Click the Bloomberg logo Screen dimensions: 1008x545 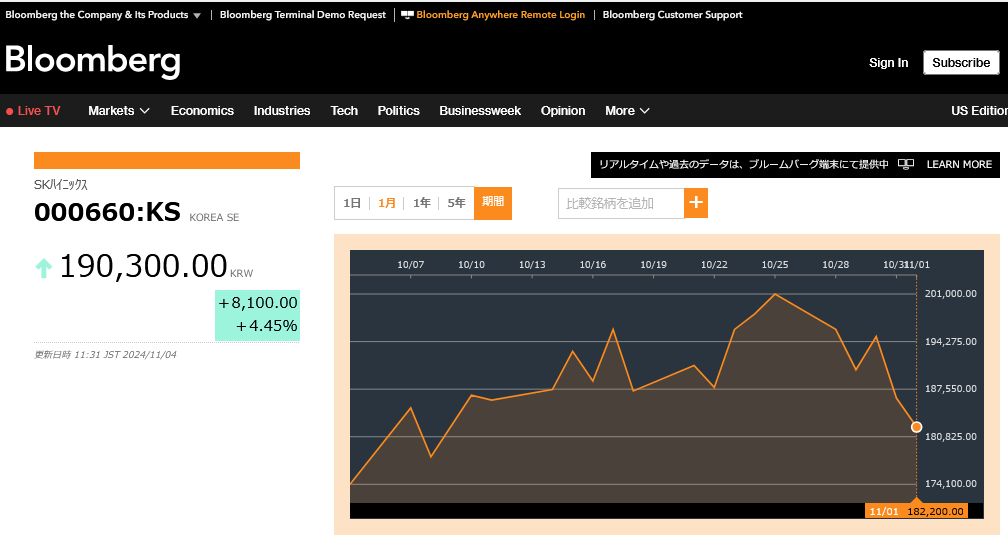pos(92,61)
